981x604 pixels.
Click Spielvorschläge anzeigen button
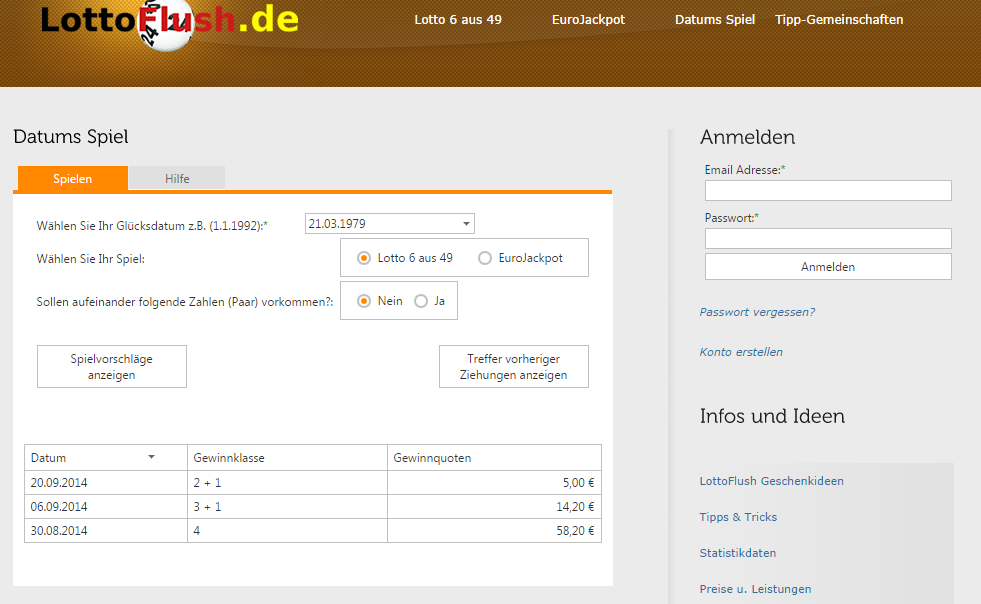pos(112,367)
